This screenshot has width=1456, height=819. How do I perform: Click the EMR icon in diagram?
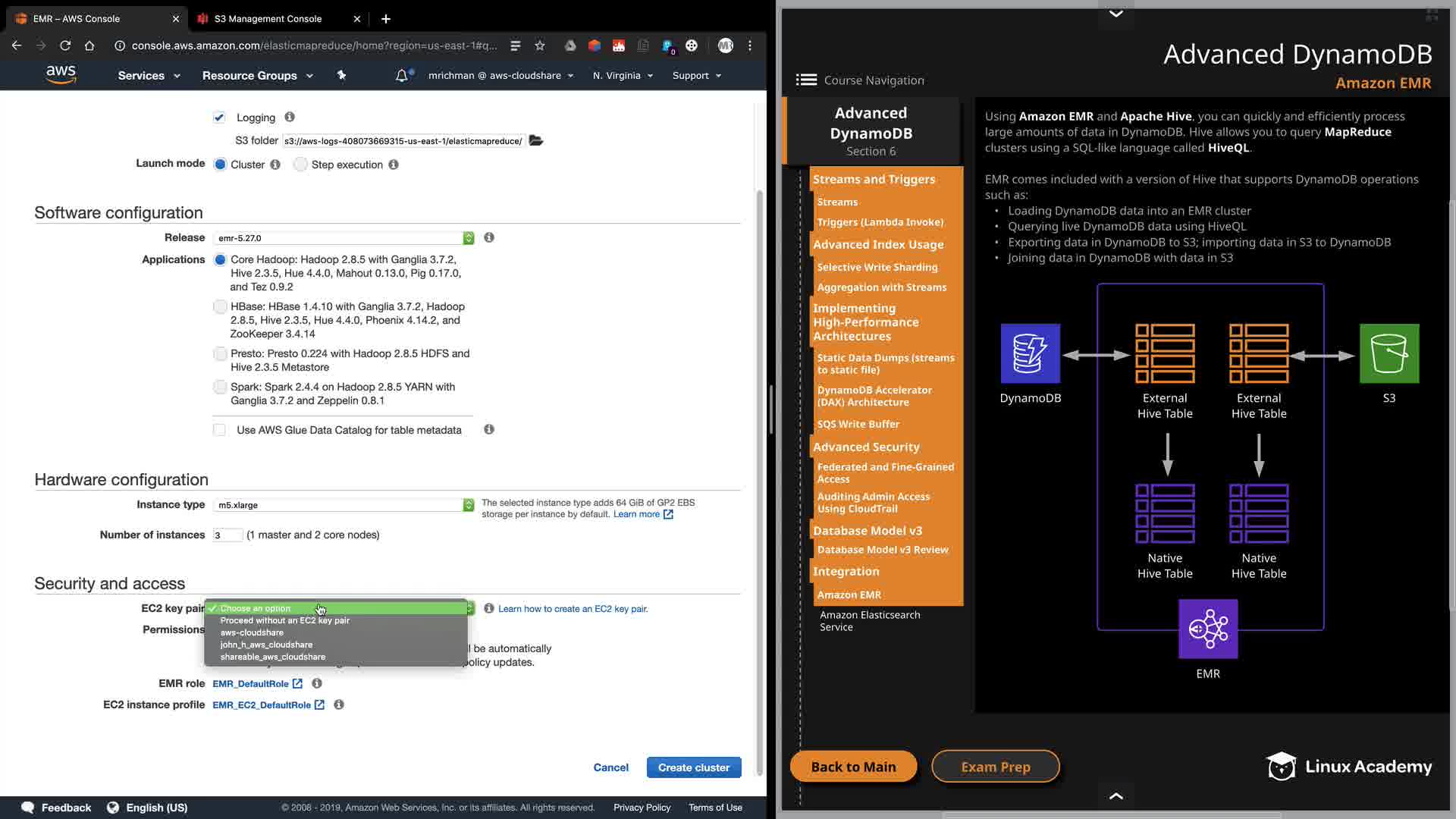tap(1207, 629)
